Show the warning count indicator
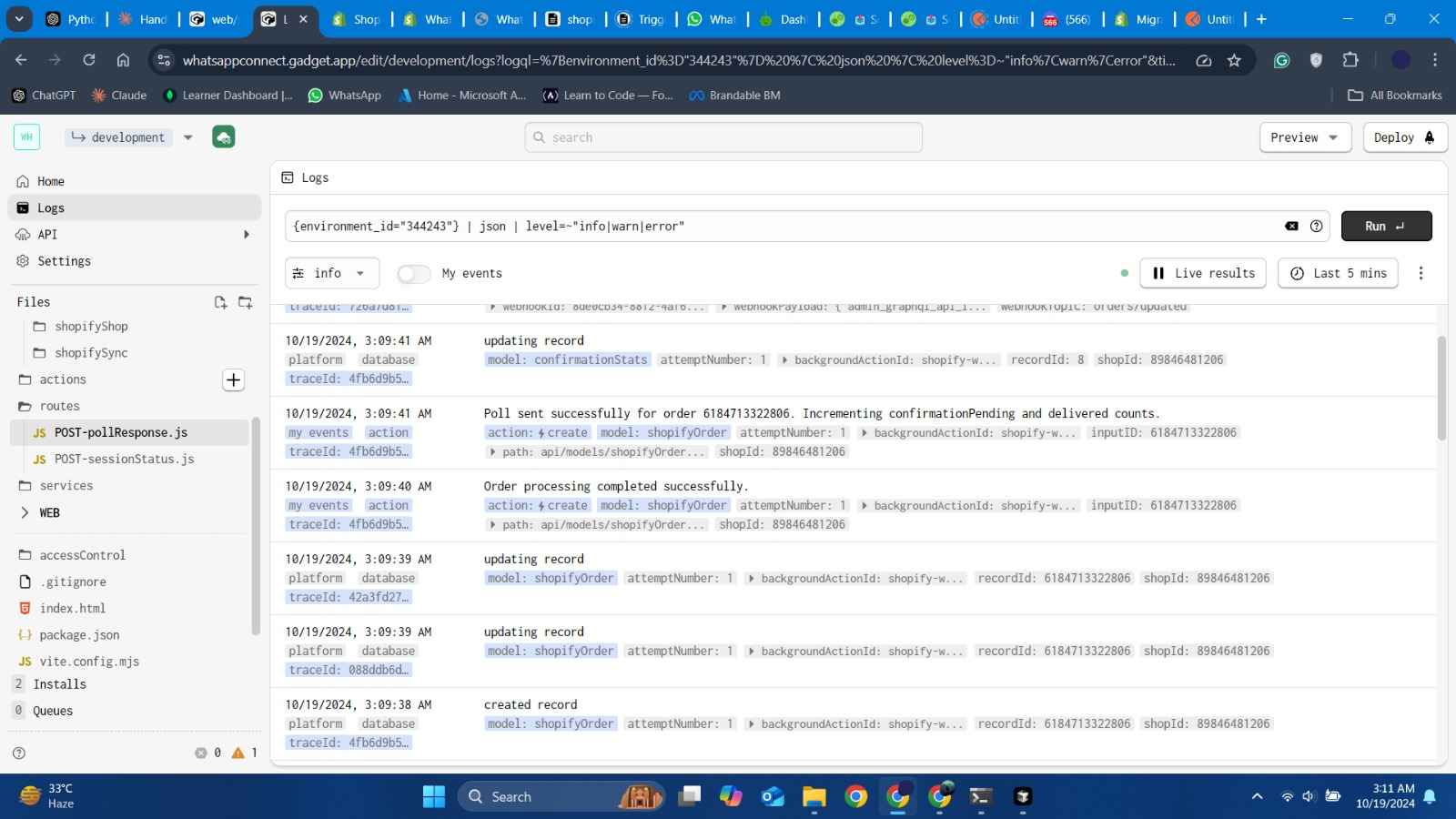The width and height of the screenshot is (1456, 819). [244, 753]
